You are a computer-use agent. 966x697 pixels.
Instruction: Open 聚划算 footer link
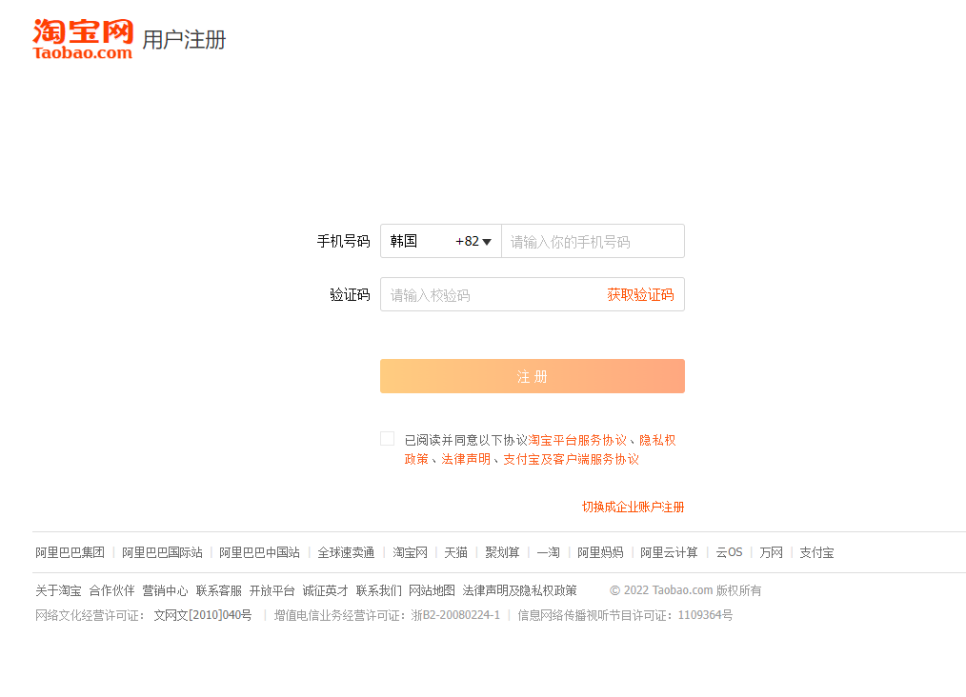502,552
